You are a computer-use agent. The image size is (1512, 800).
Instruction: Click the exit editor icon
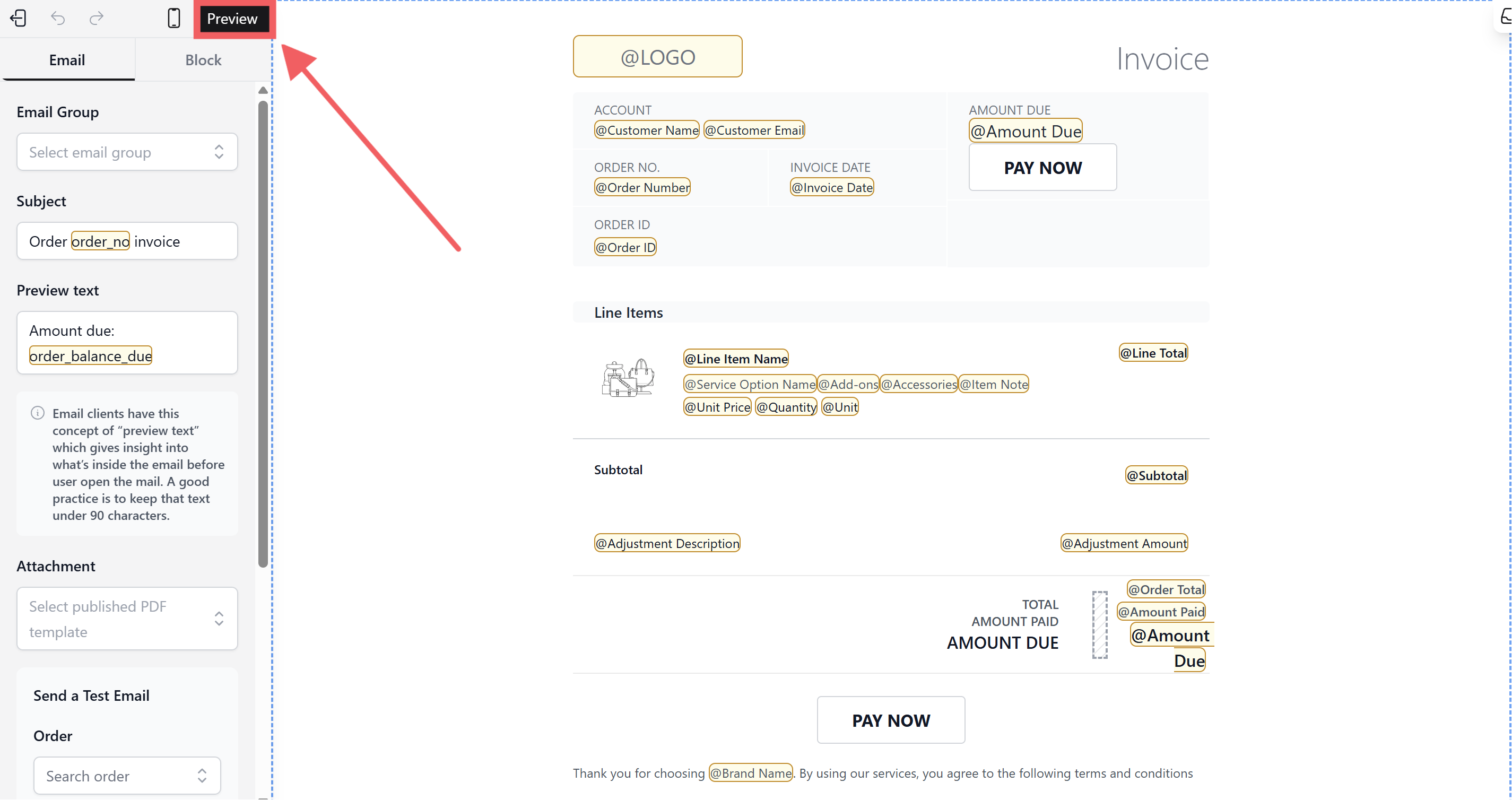point(19,18)
